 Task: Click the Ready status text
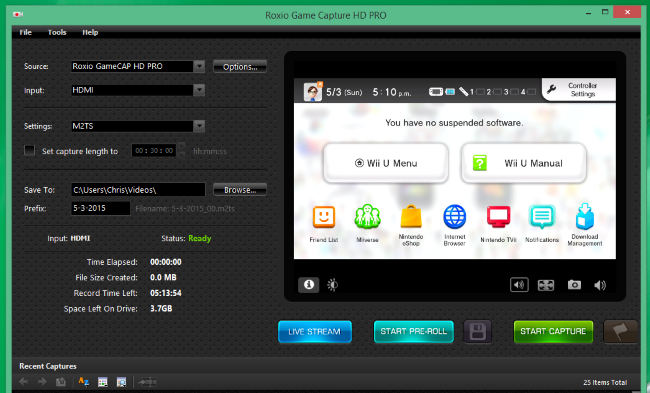pyautogui.click(x=200, y=238)
